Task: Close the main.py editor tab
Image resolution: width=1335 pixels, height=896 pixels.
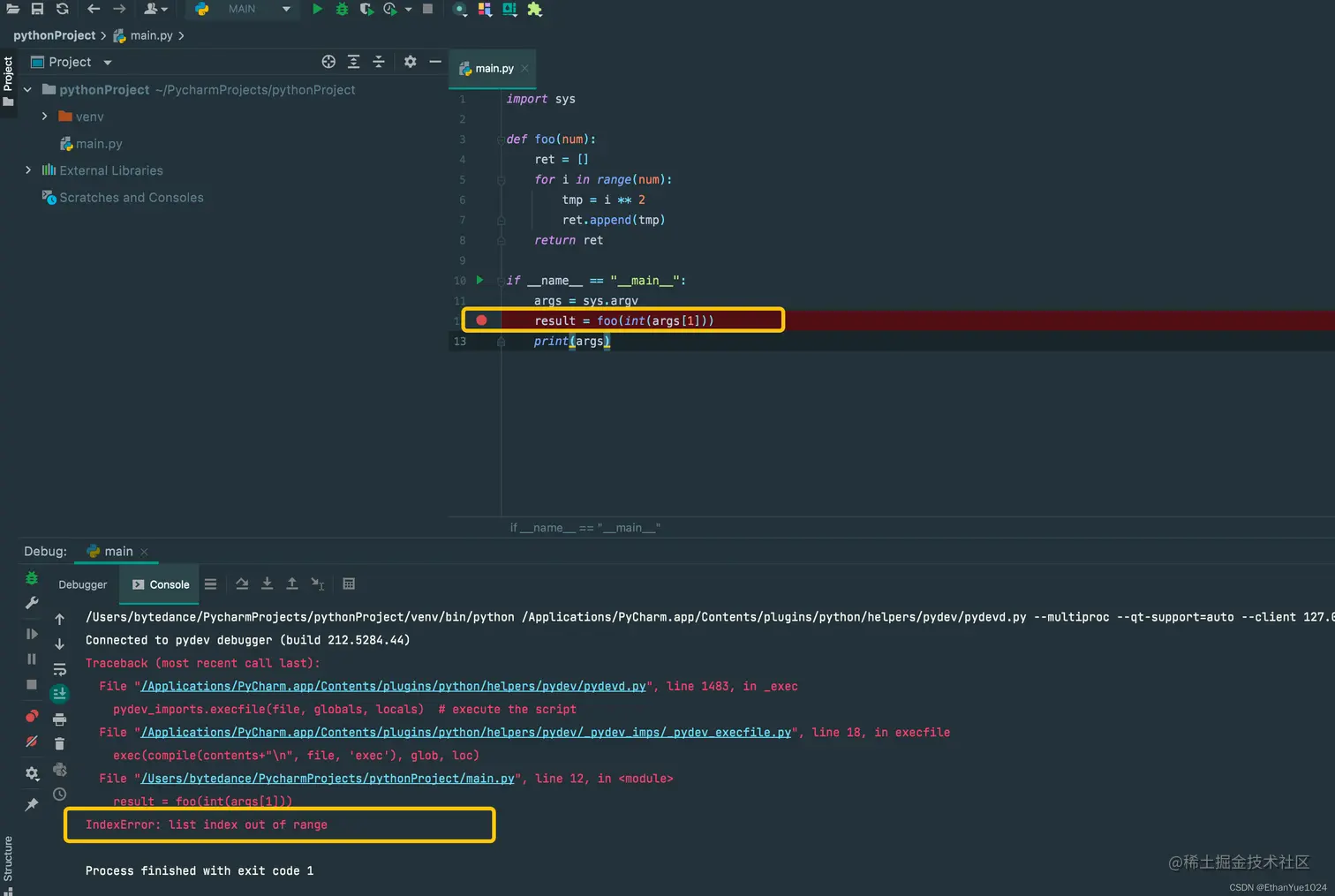Action: coord(524,68)
